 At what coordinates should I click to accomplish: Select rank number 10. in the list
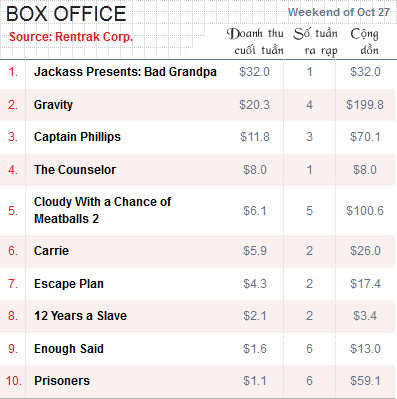coord(14,381)
